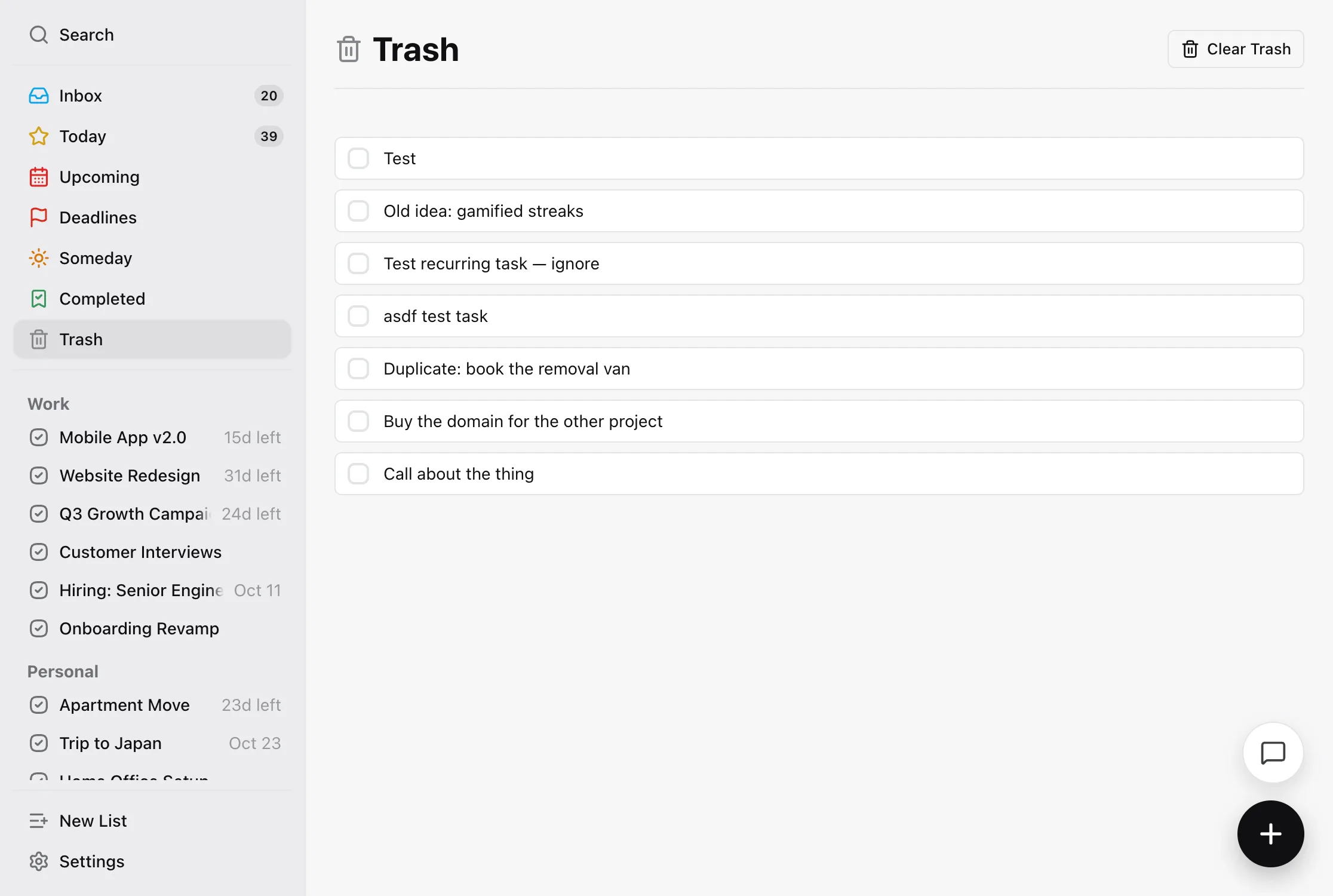Click the Upcoming calendar icon
This screenshot has height=896, width=1333.
pos(39,177)
